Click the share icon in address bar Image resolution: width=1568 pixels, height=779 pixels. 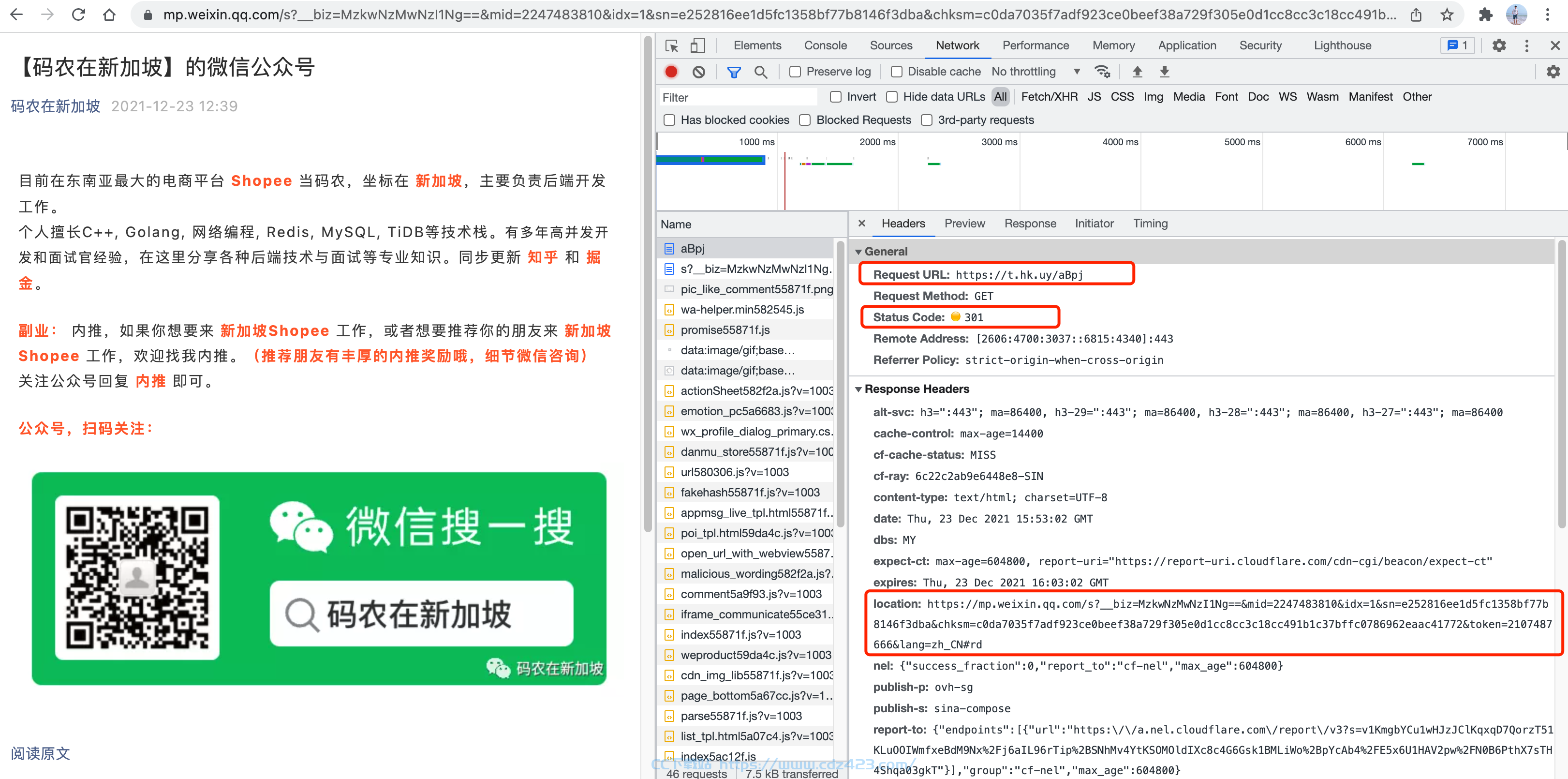[x=1417, y=15]
